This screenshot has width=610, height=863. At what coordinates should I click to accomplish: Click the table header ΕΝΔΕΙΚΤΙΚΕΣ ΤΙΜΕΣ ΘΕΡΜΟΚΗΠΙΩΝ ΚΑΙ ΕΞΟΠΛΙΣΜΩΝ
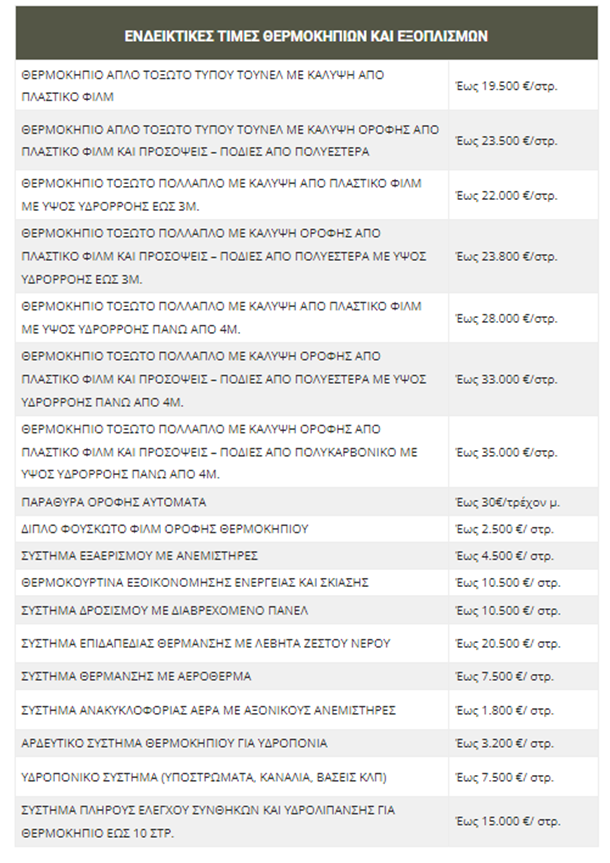pyautogui.click(x=306, y=35)
